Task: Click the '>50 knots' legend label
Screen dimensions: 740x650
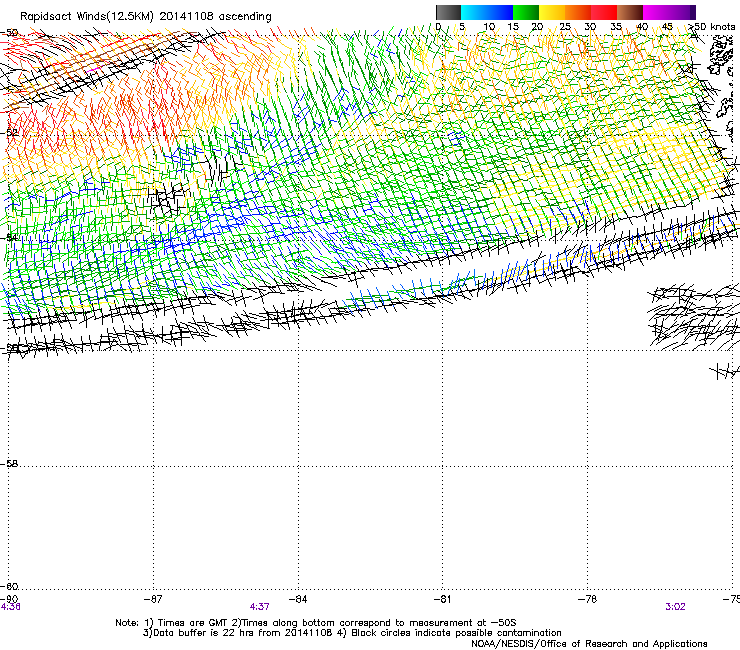Action: (x=712, y=26)
